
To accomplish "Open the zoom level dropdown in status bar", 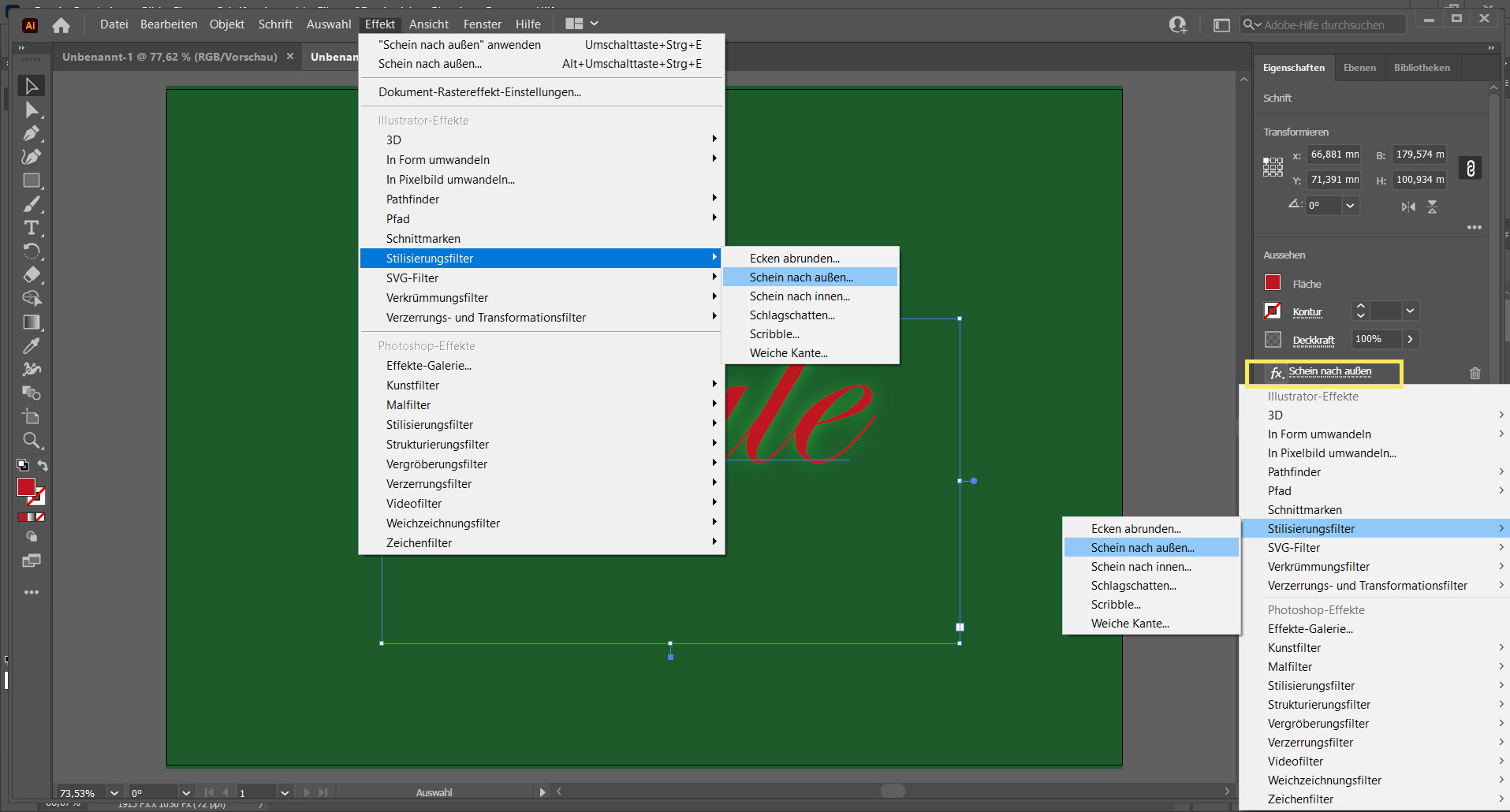I will point(114,793).
